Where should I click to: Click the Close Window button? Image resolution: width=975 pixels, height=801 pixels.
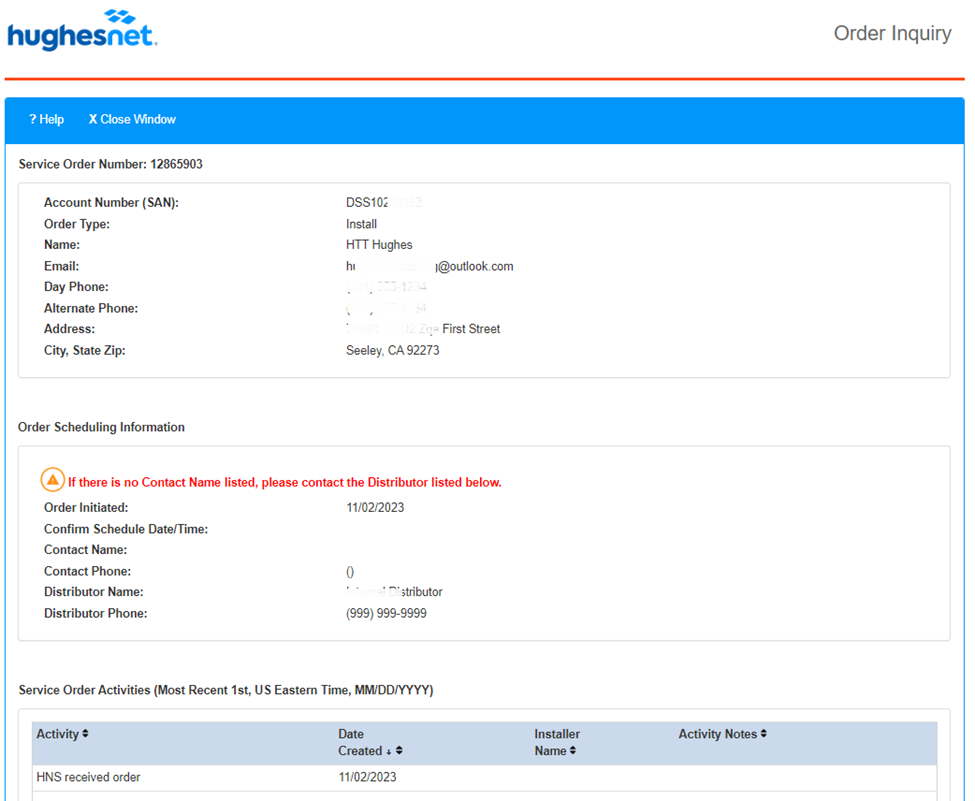132,119
